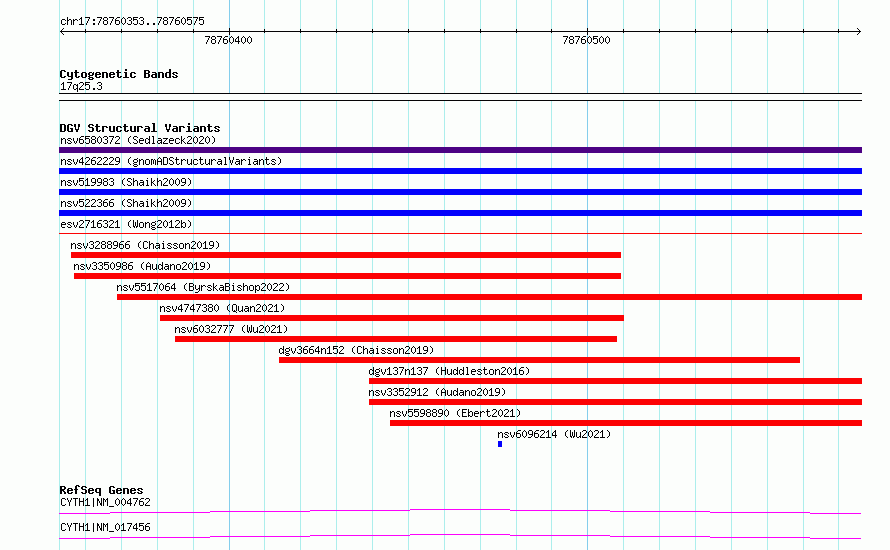Open the dgv137n137 (Huddleston2016) label
The width and height of the screenshot is (890, 550).
pos(449,371)
